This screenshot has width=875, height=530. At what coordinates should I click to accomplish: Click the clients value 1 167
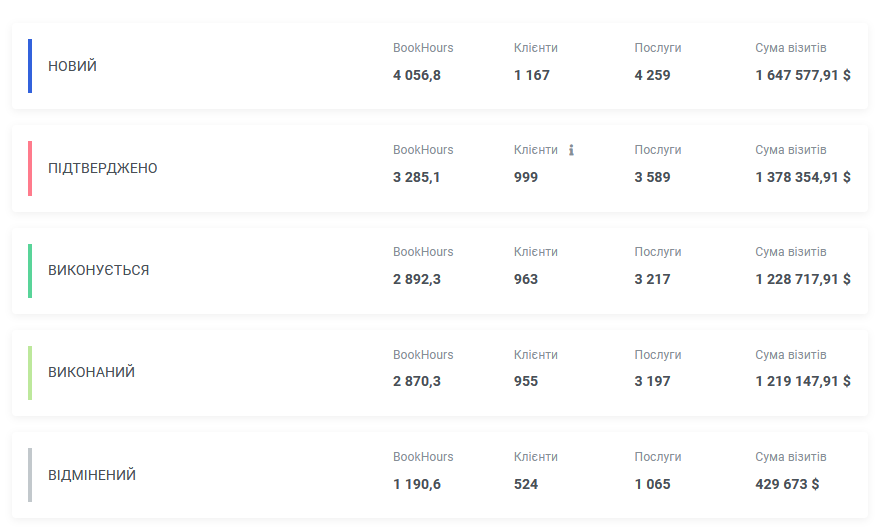532,75
